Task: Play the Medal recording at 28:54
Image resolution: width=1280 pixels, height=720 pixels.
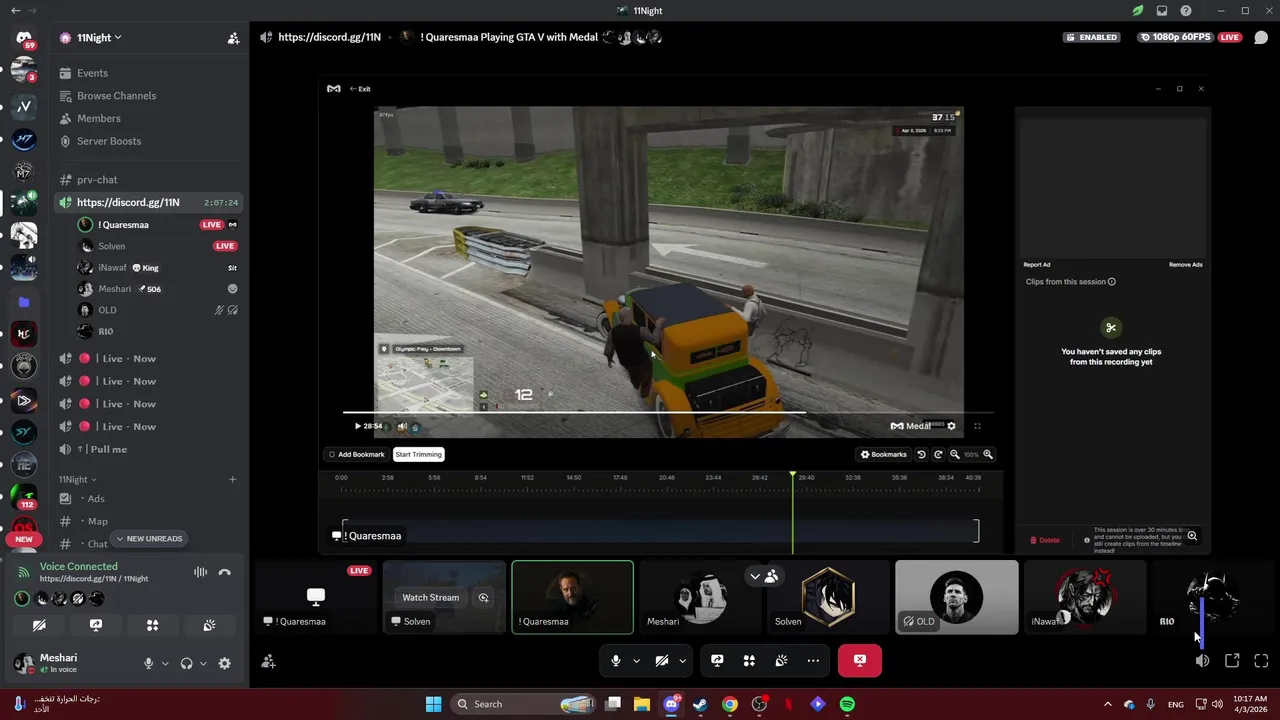Action: 358,426
